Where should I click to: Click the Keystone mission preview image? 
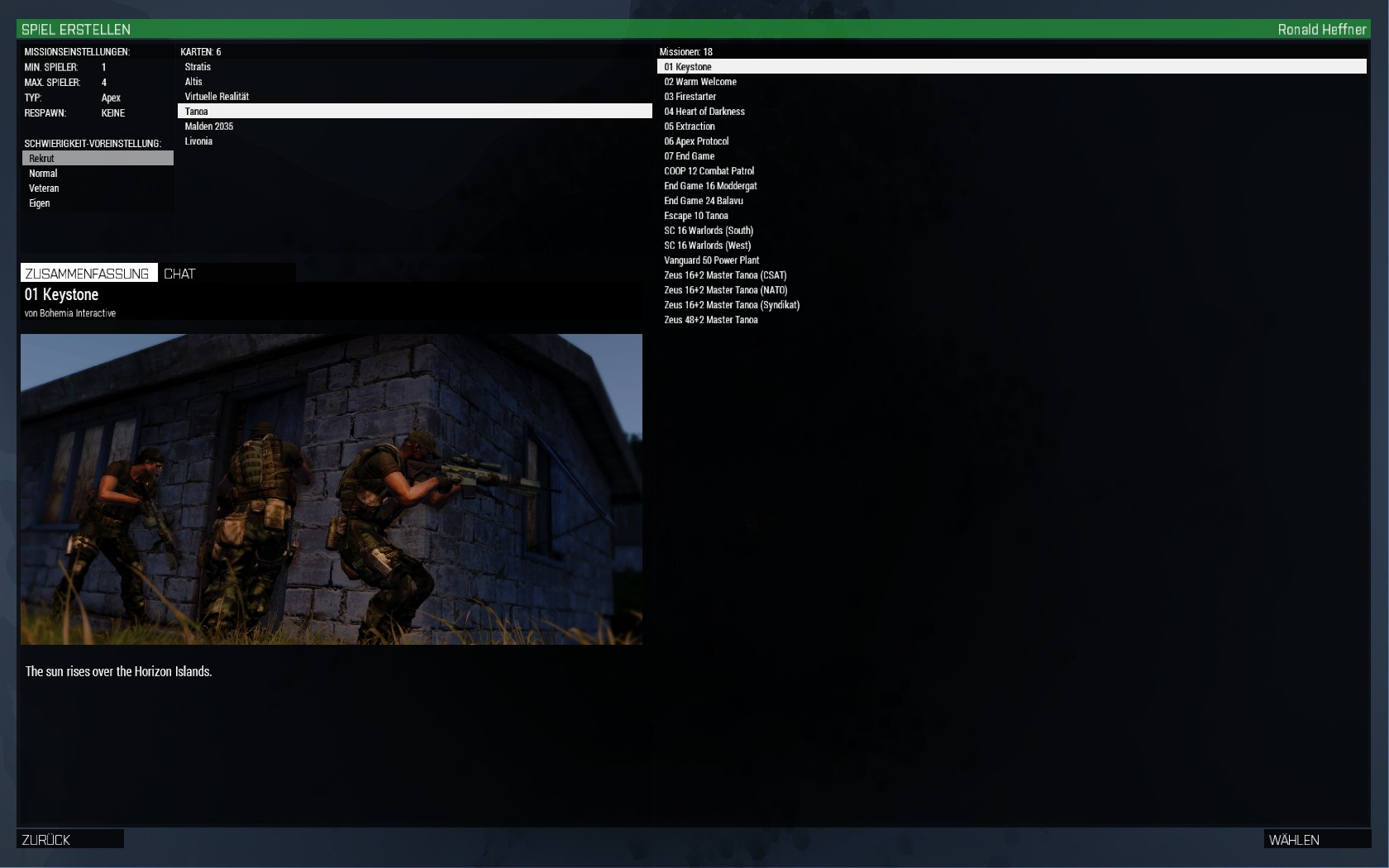tap(332, 489)
